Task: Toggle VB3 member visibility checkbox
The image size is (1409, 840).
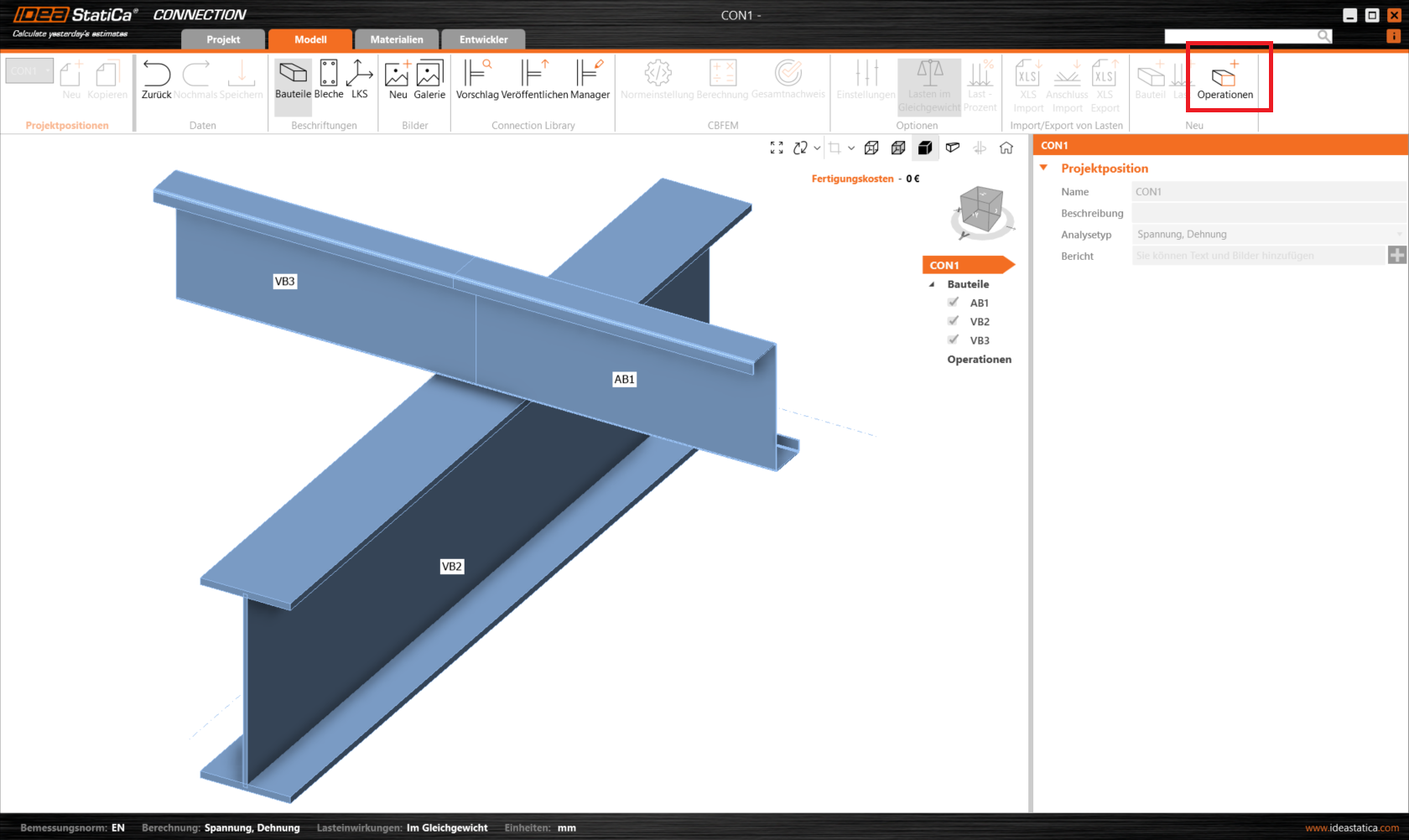Action: pyautogui.click(x=954, y=340)
